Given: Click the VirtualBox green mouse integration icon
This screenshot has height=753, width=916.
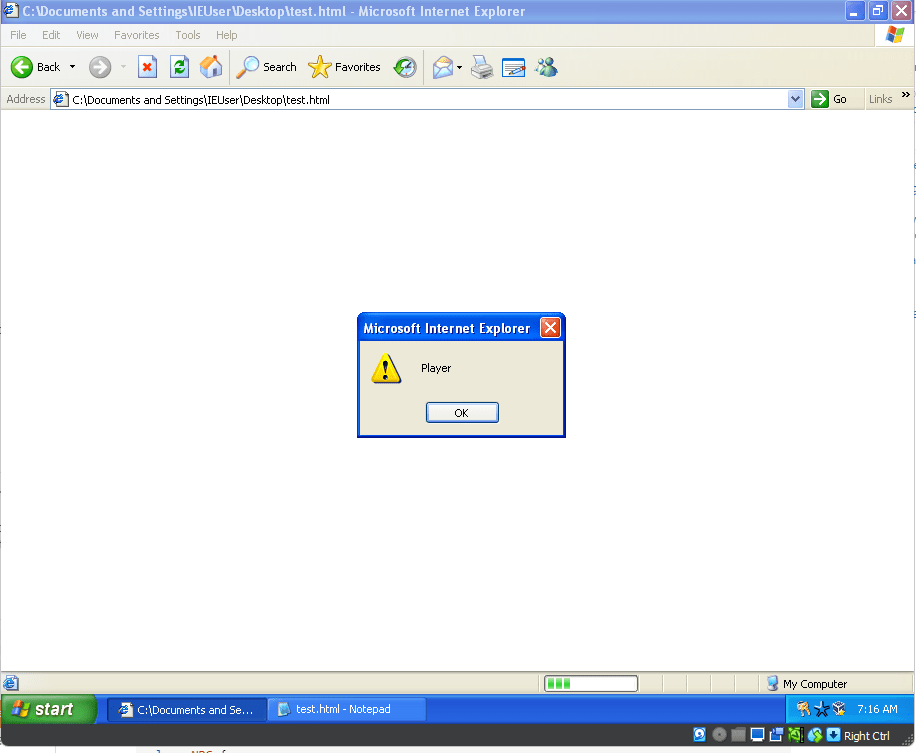Looking at the screenshot, I should (795, 735).
